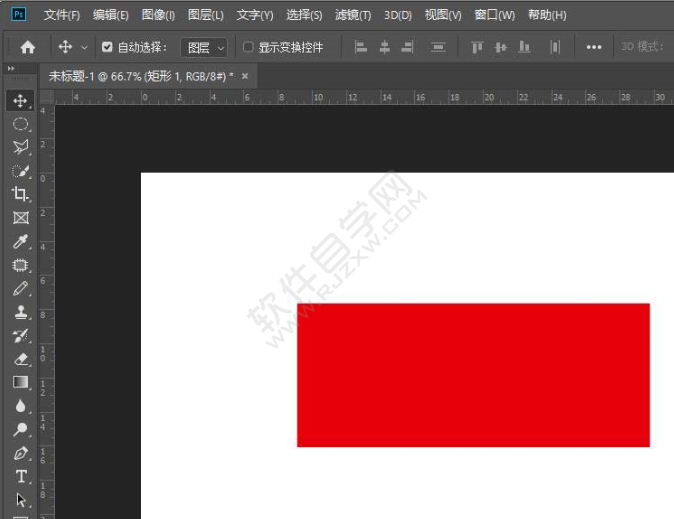Enable the 显示变换控件 checkbox
This screenshot has width=674, height=519.
(249, 47)
